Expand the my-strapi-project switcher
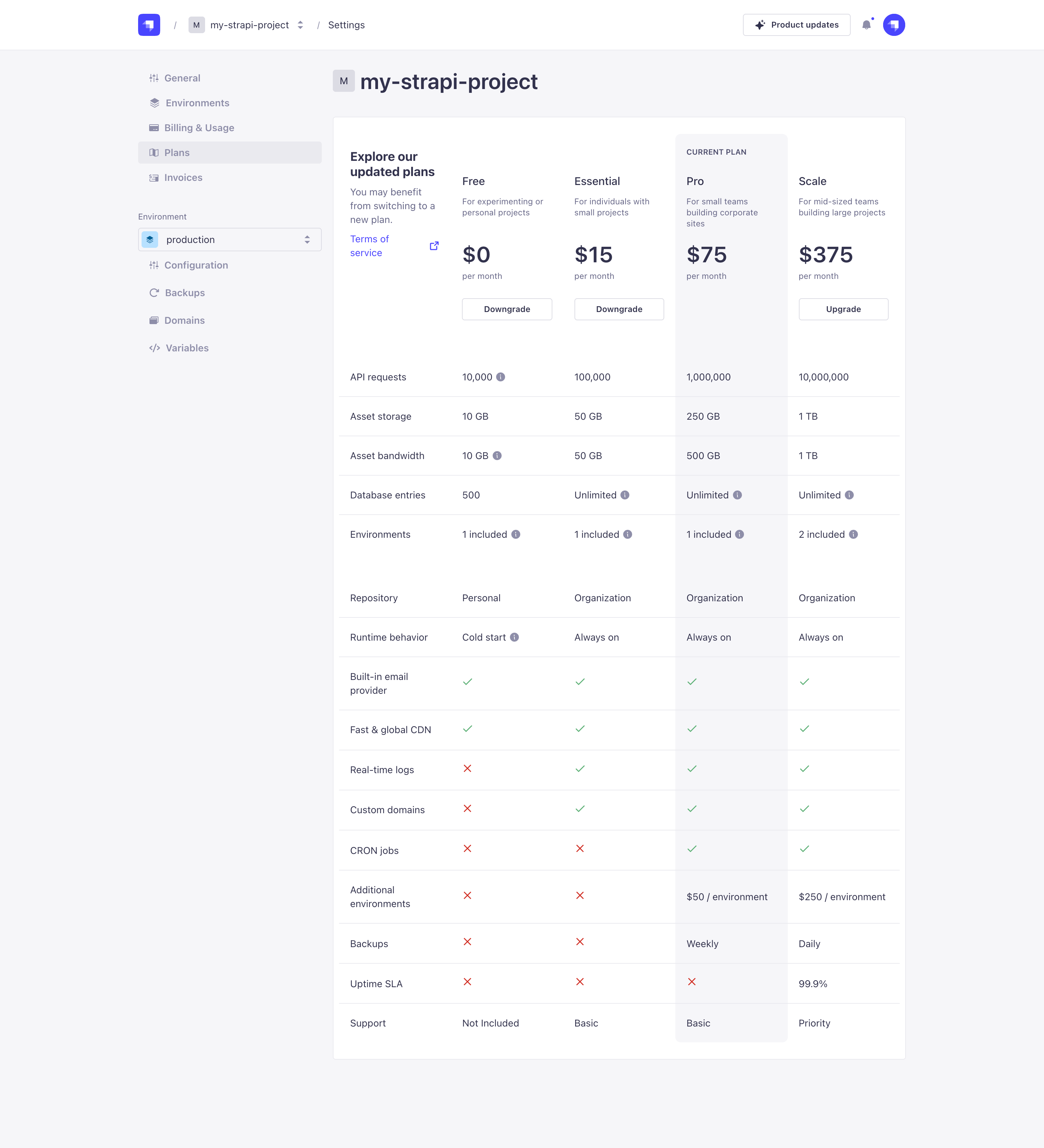This screenshot has height=1148, width=1044. point(300,25)
